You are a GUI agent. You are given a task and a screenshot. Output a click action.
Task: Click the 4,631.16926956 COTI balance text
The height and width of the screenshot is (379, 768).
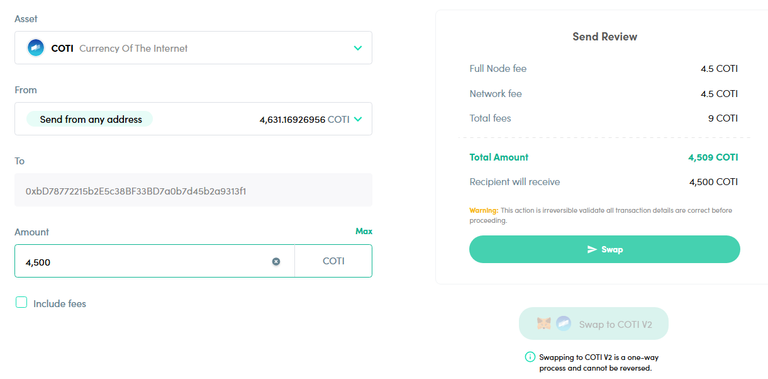[304, 119]
